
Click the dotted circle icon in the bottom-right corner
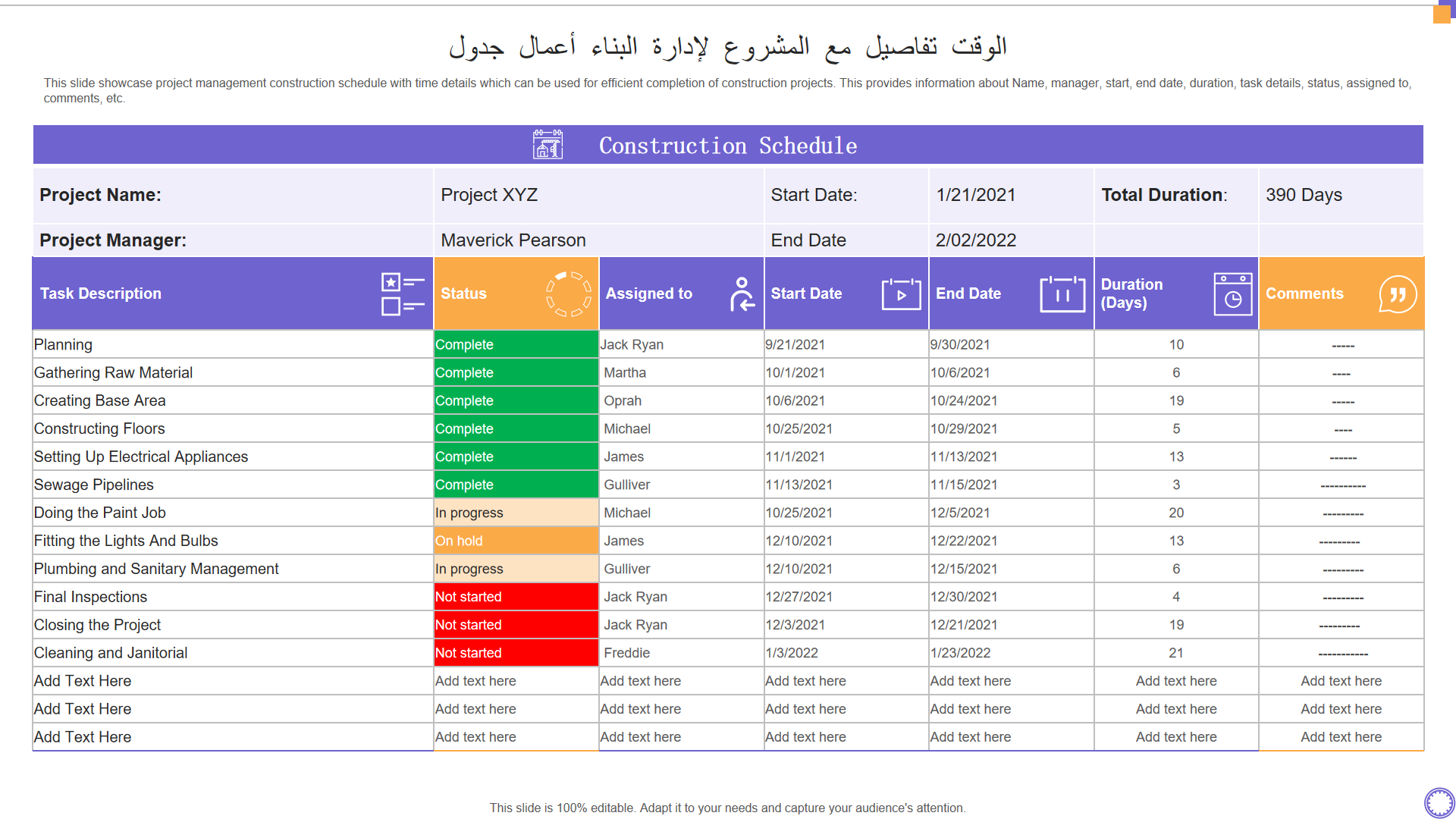pyautogui.click(x=1439, y=803)
